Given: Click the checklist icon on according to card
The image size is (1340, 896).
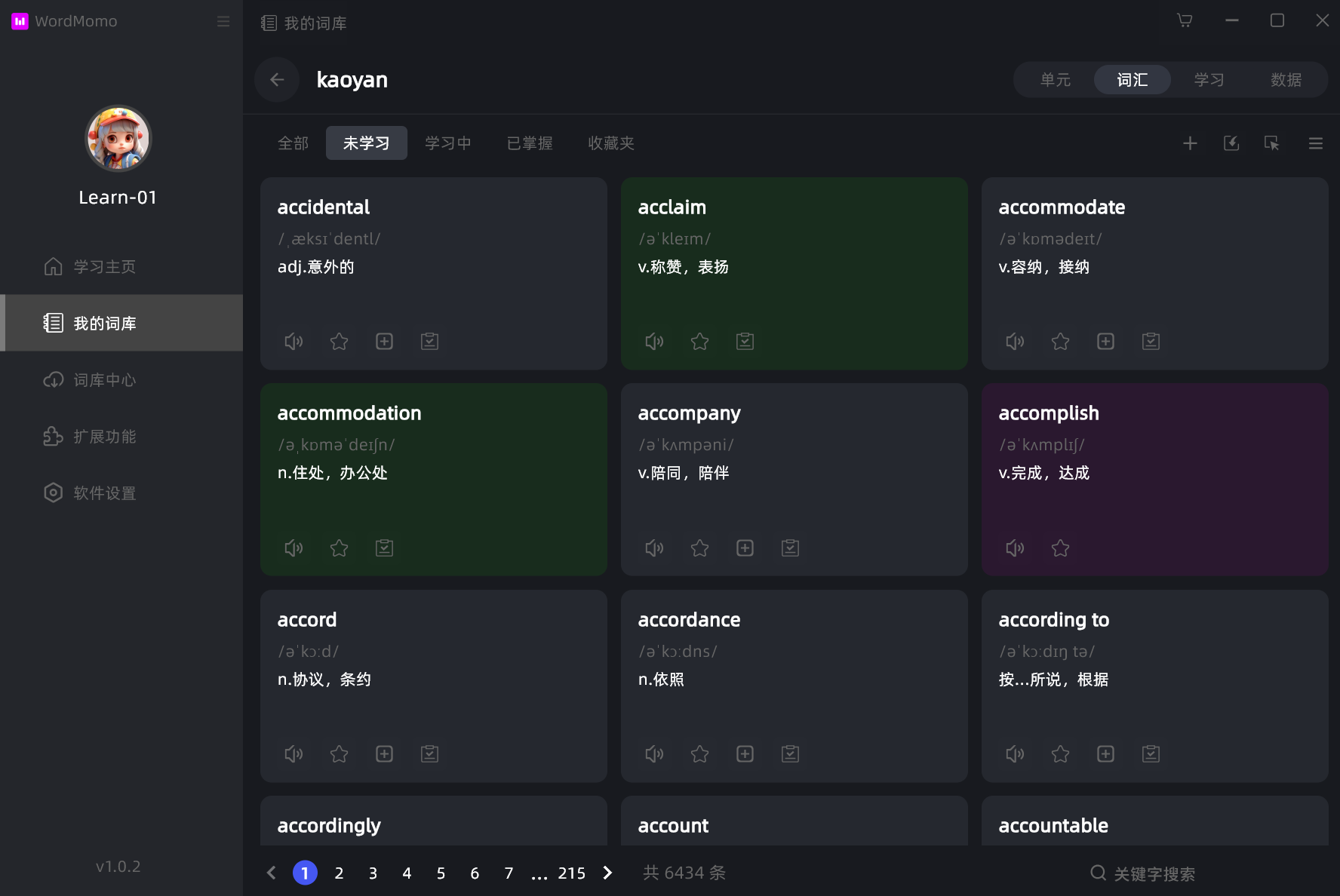Looking at the screenshot, I should coord(1151,754).
